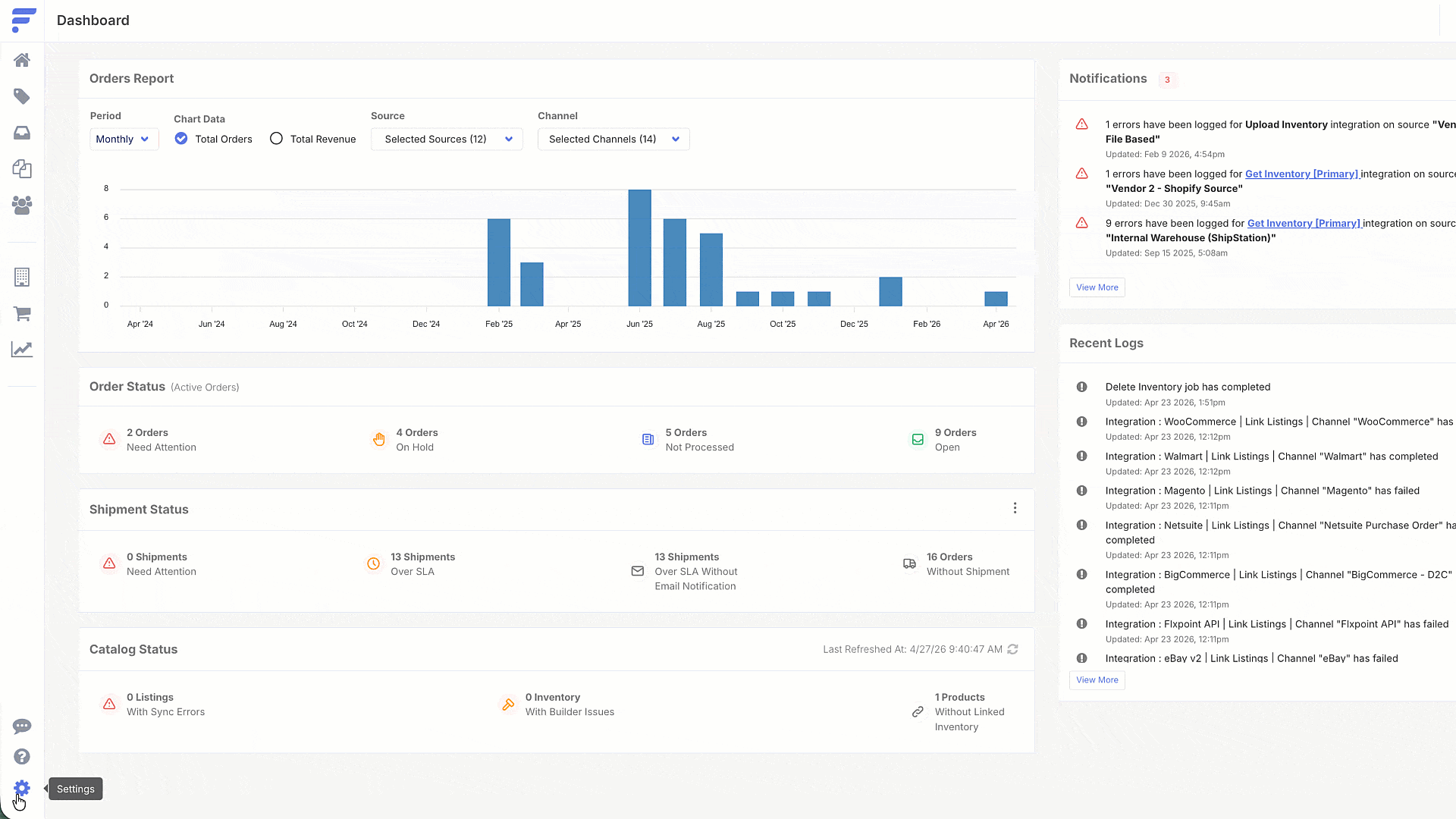Select the Total Orders radio option
The height and width of the screenshot is (819, 1456).
pos(181,139)
